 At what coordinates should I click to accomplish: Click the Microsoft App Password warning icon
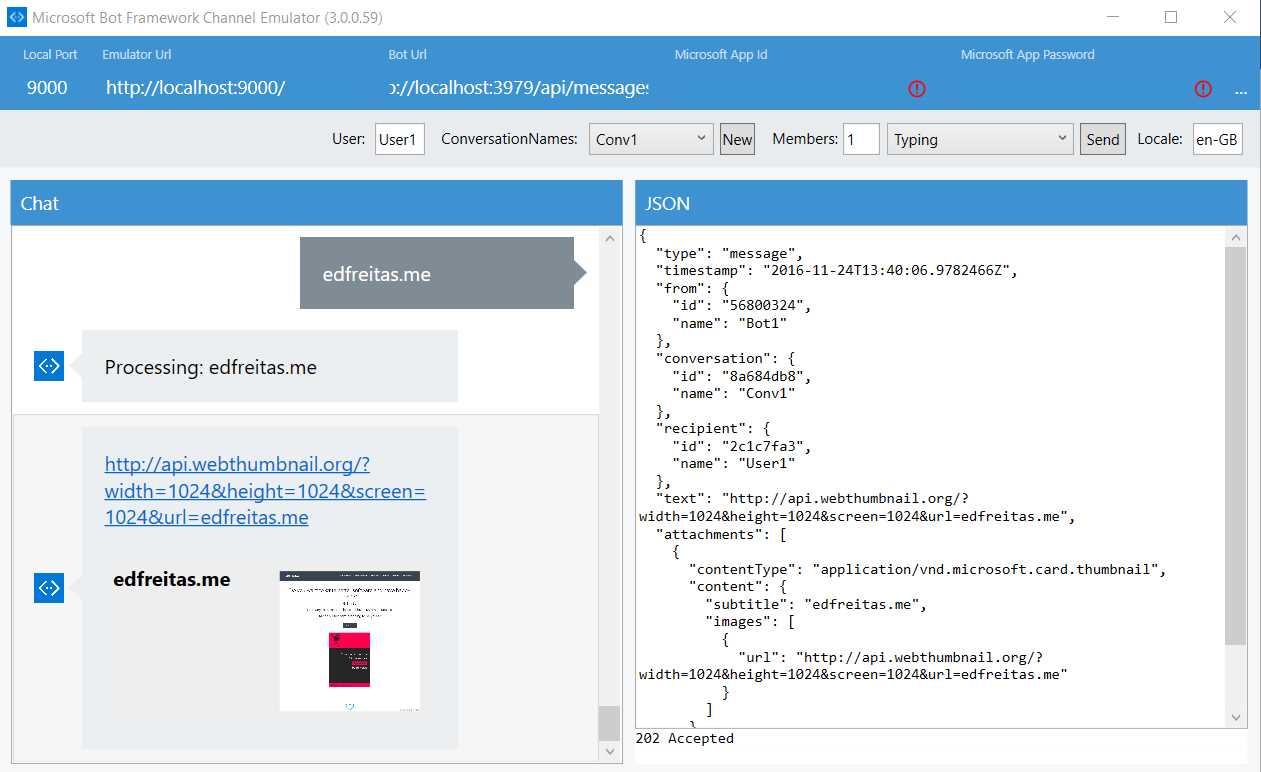click(1203, 89)
